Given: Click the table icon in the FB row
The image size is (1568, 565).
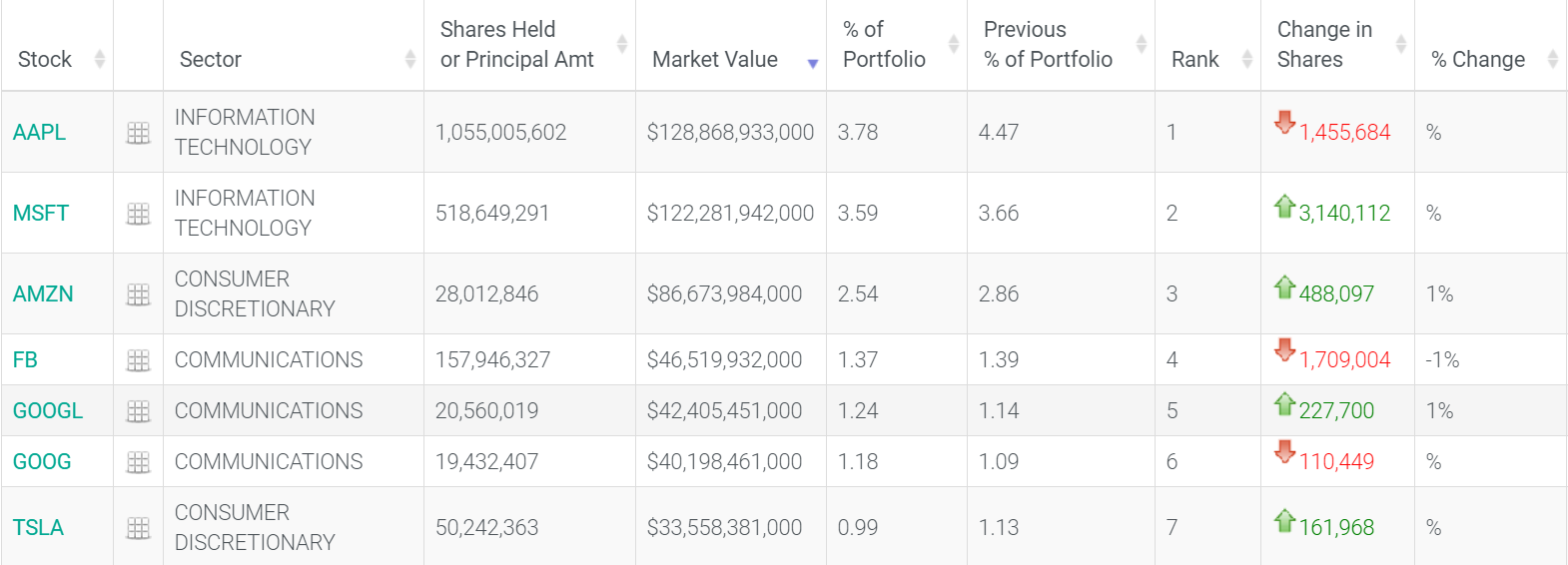Looking at the screenshot, I should point(138,360).
